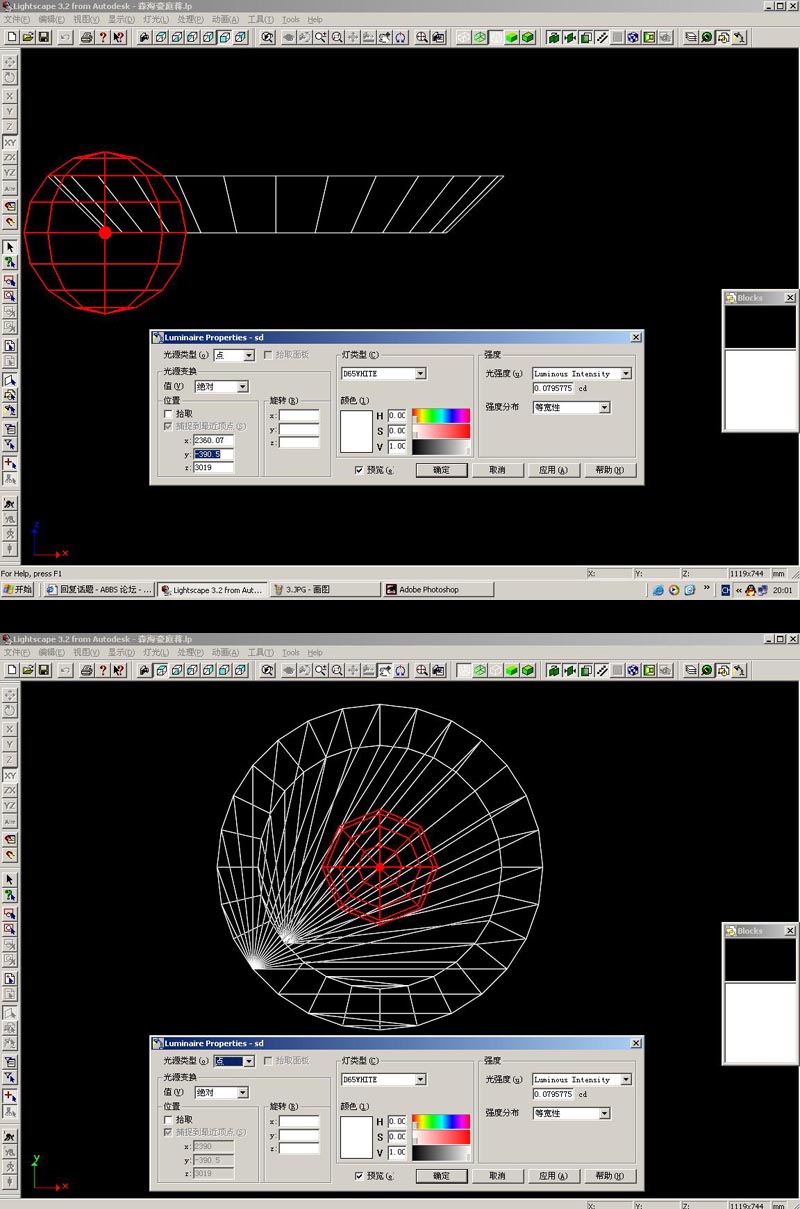Click the 应用 button in the lower dialog
Viewport: 800px width, 1209px height.
tap(553, 1176)
